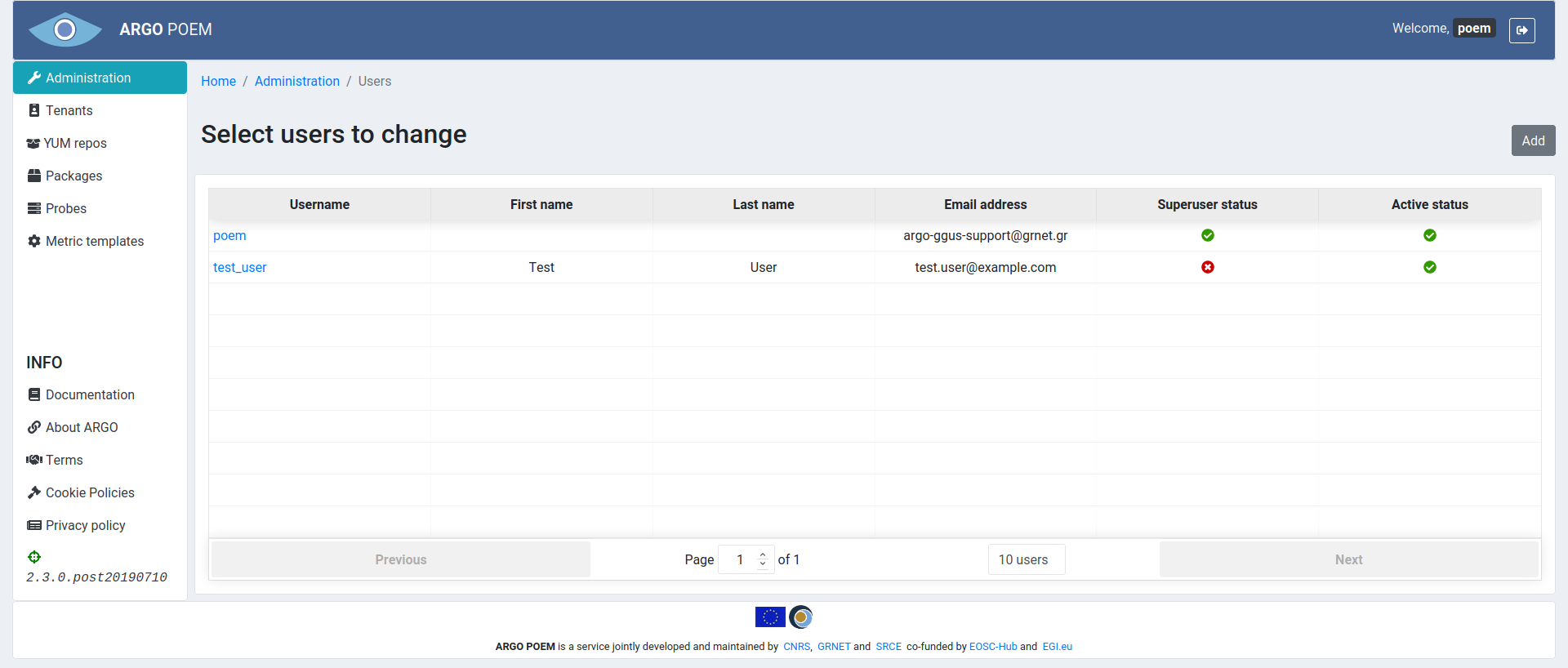Open the Documentation info link
Viewport: 1568px width, 668px height.
[x=90, y=394]
